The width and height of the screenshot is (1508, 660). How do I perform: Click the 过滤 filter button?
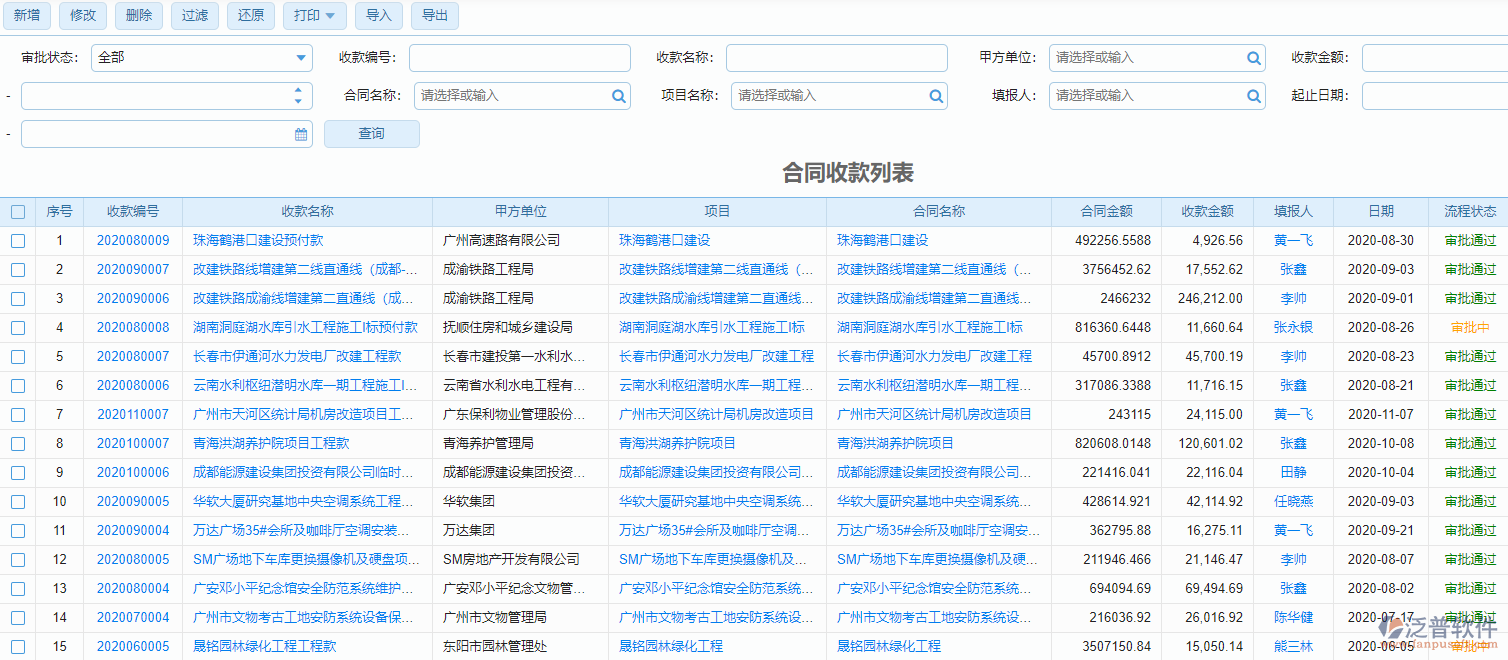194,16
